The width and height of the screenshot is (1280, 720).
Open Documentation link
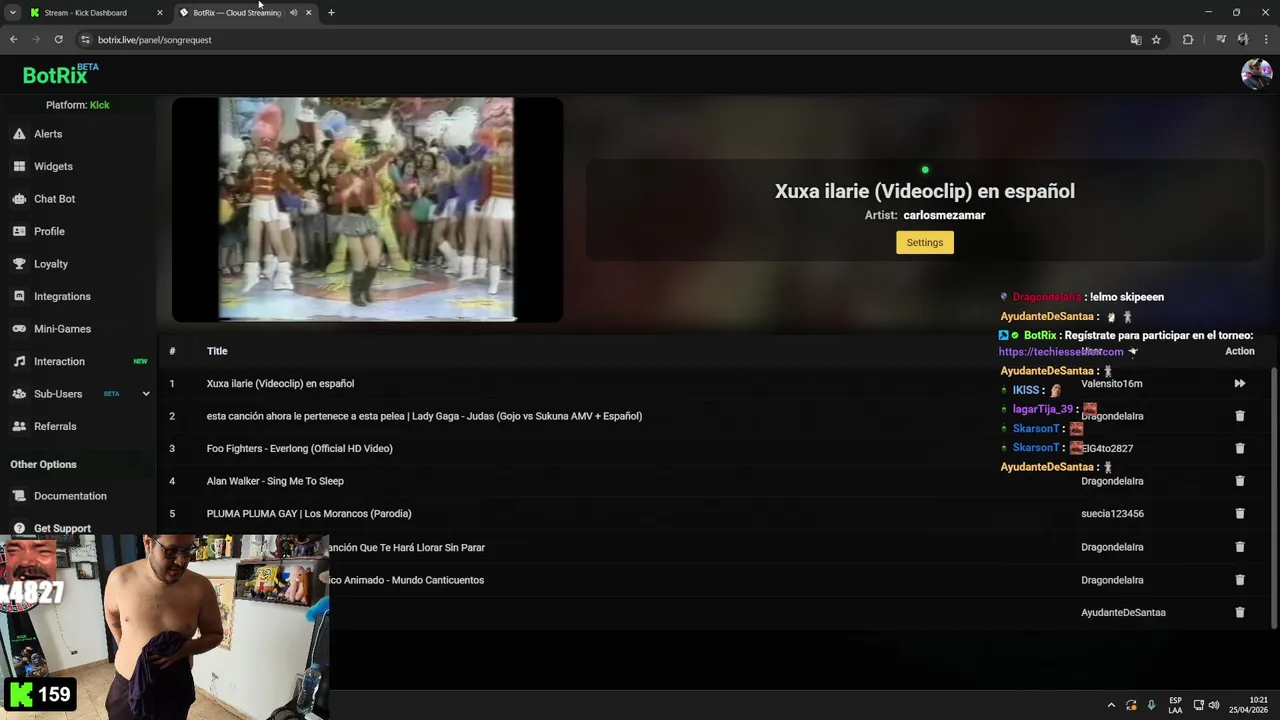click(x=70, y=496)
